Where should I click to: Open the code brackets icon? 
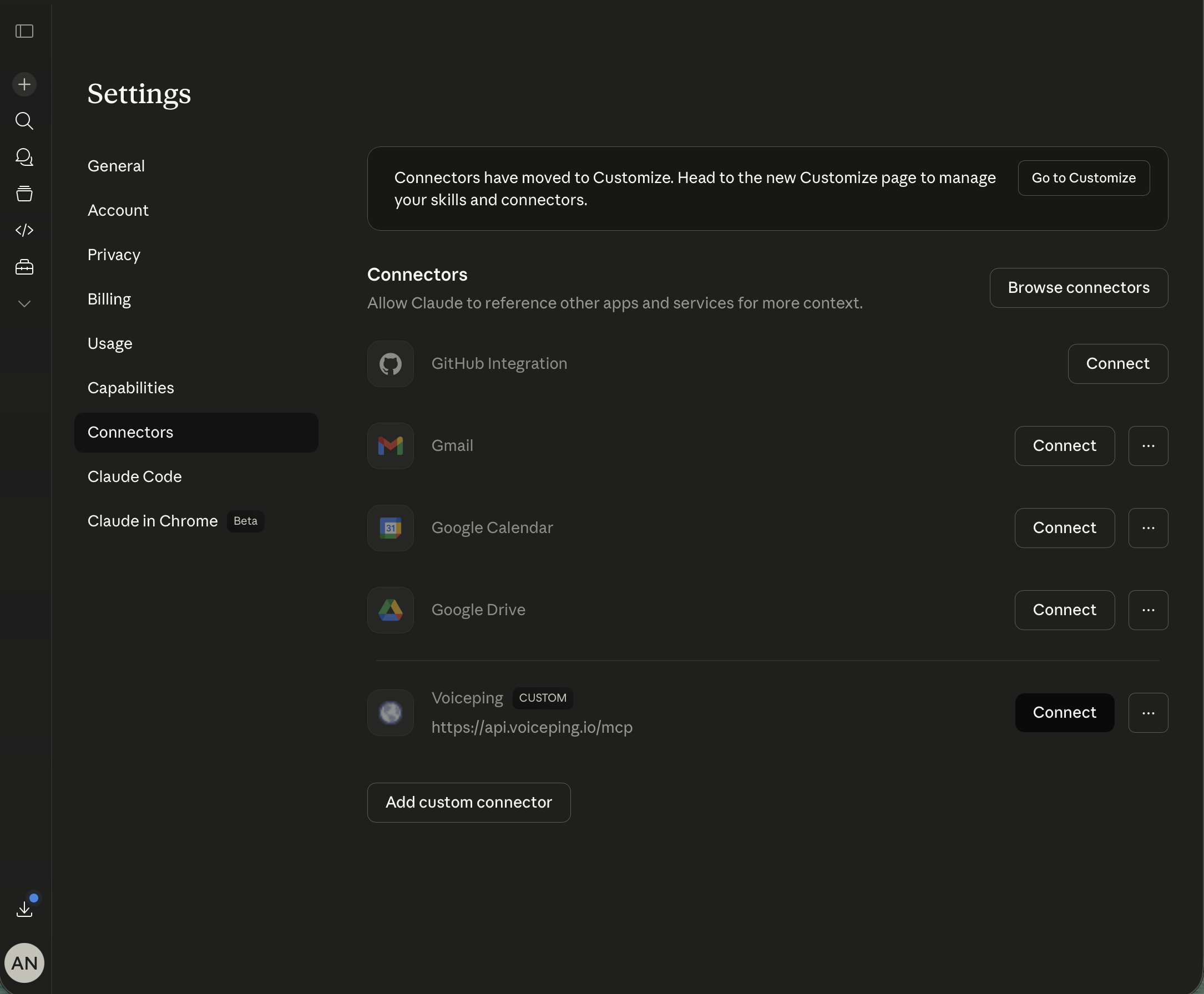(24, 230)
